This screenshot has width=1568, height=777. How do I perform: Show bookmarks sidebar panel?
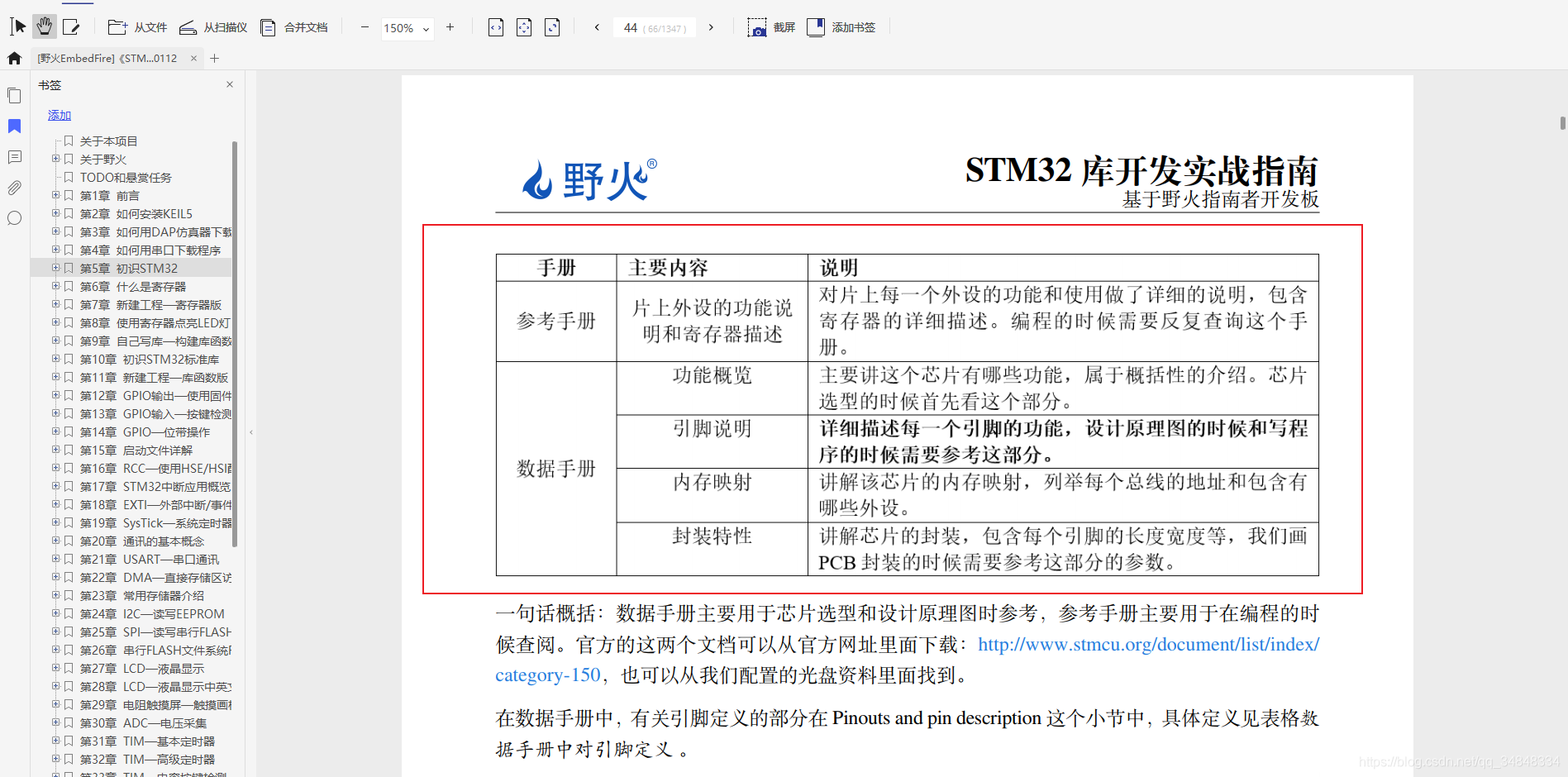[14, 126]
